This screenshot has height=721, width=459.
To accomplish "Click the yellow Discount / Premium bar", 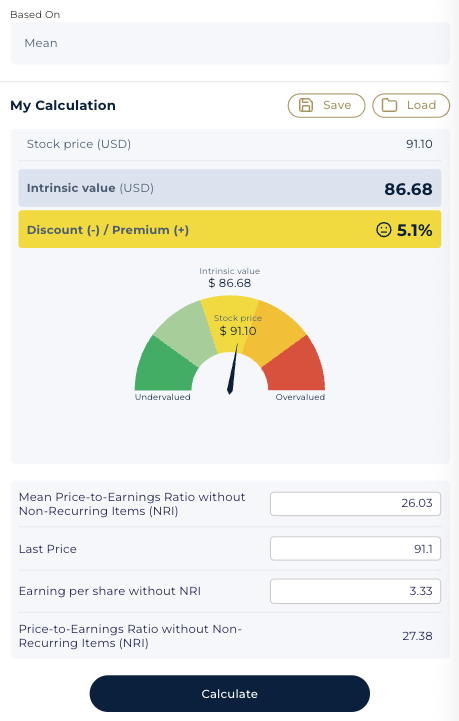I will tap(230, 229).
